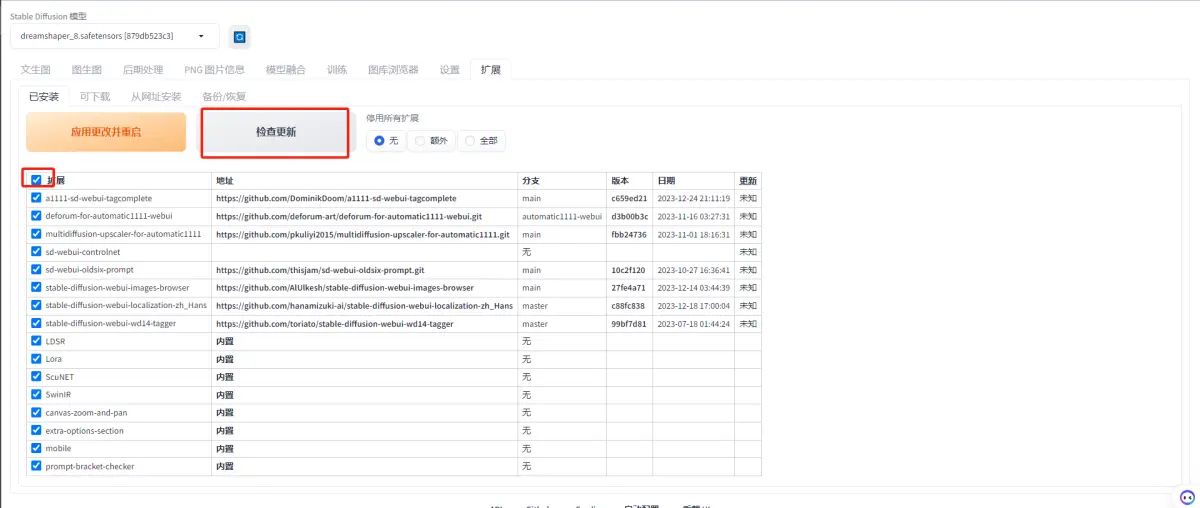Screen dimensions: 1200x508
Task: Go to the 设置 tab
Action: point(450,70)
